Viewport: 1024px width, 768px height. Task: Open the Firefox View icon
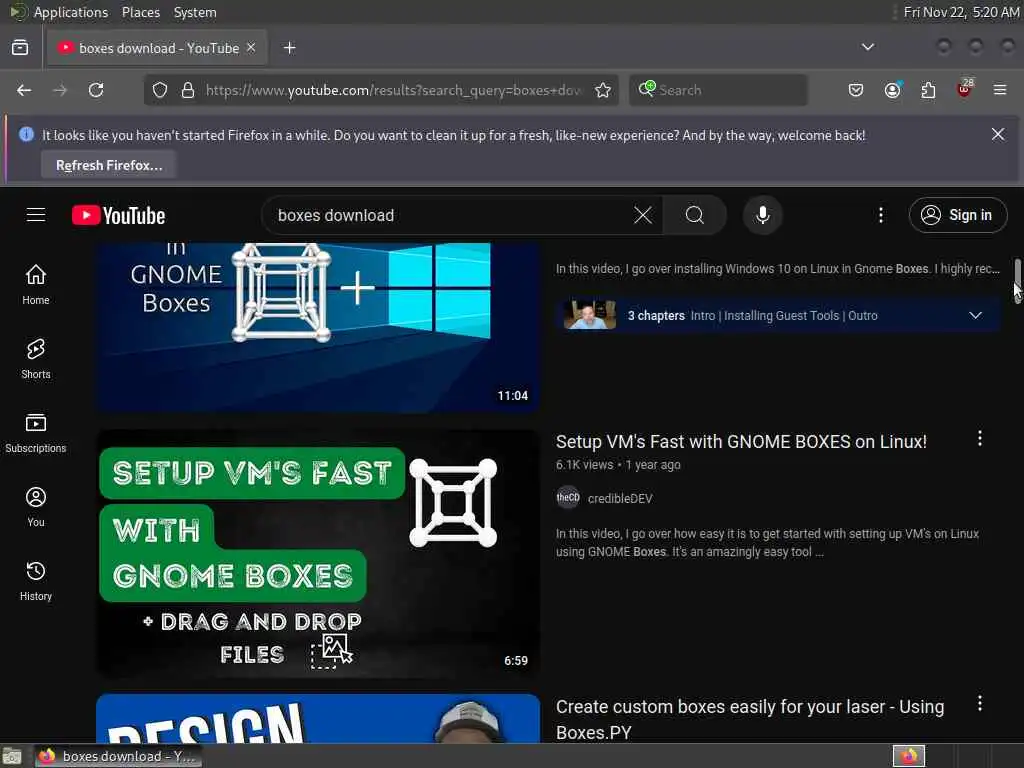tap(20, 48)
